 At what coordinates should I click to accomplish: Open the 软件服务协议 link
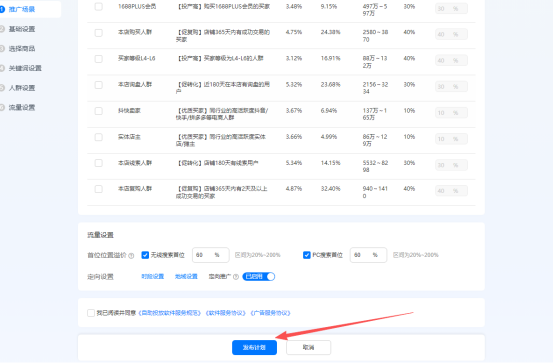(226, 313)
